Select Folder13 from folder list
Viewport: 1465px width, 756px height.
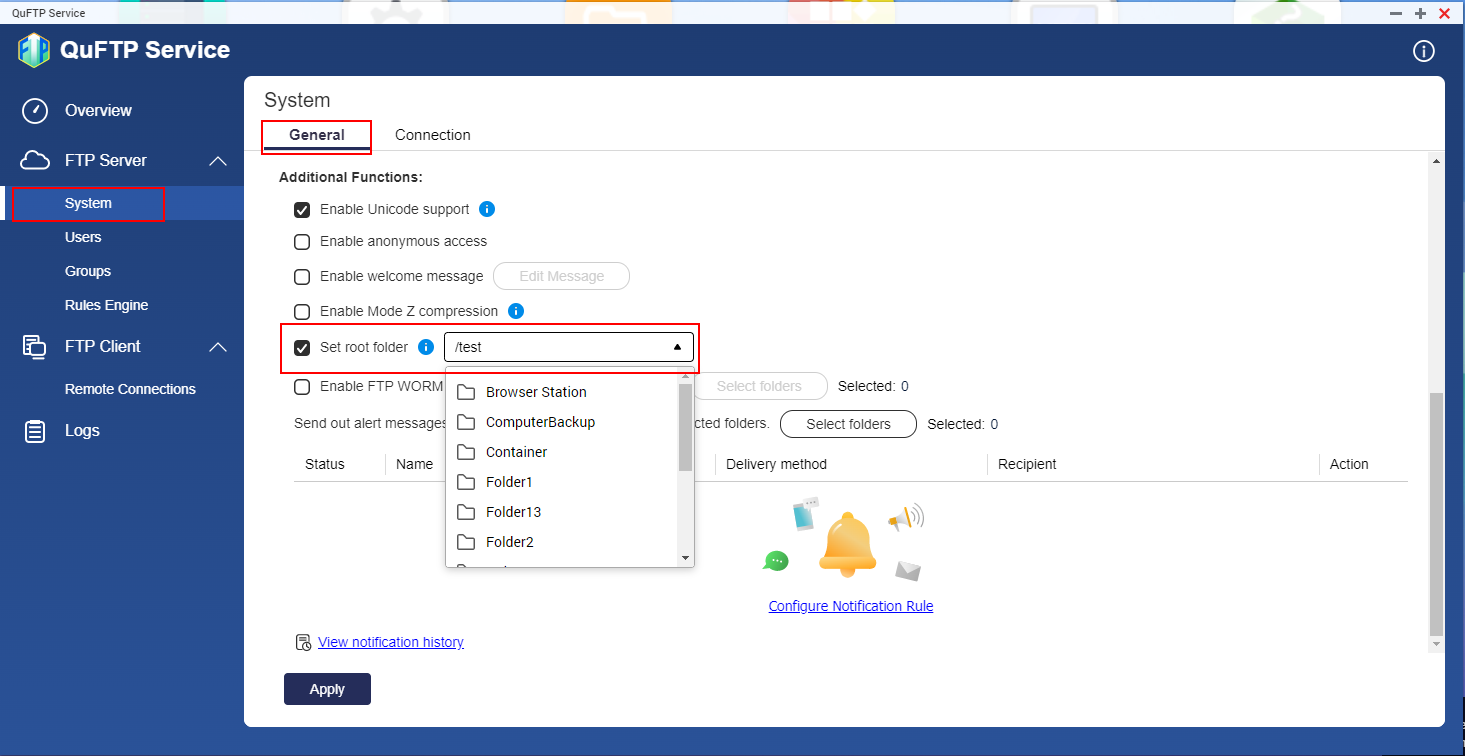(x=562, y=512)
